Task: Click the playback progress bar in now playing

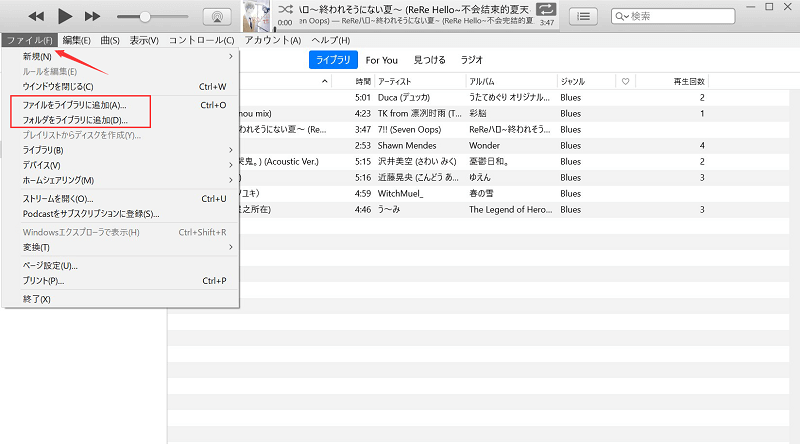Action: click(x=417, y=29)
